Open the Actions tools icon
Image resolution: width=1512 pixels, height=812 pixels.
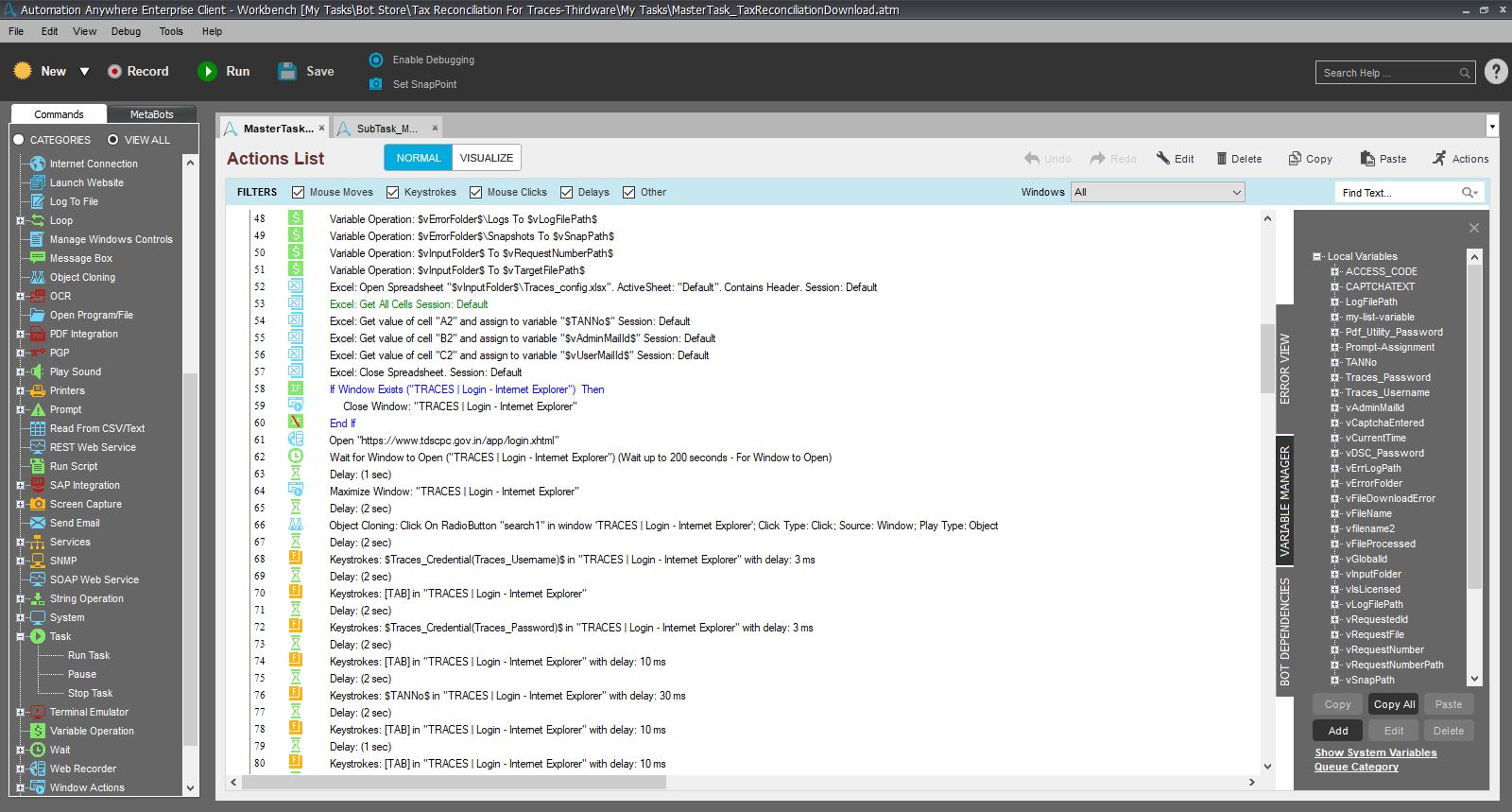[x=1439, y=158]
